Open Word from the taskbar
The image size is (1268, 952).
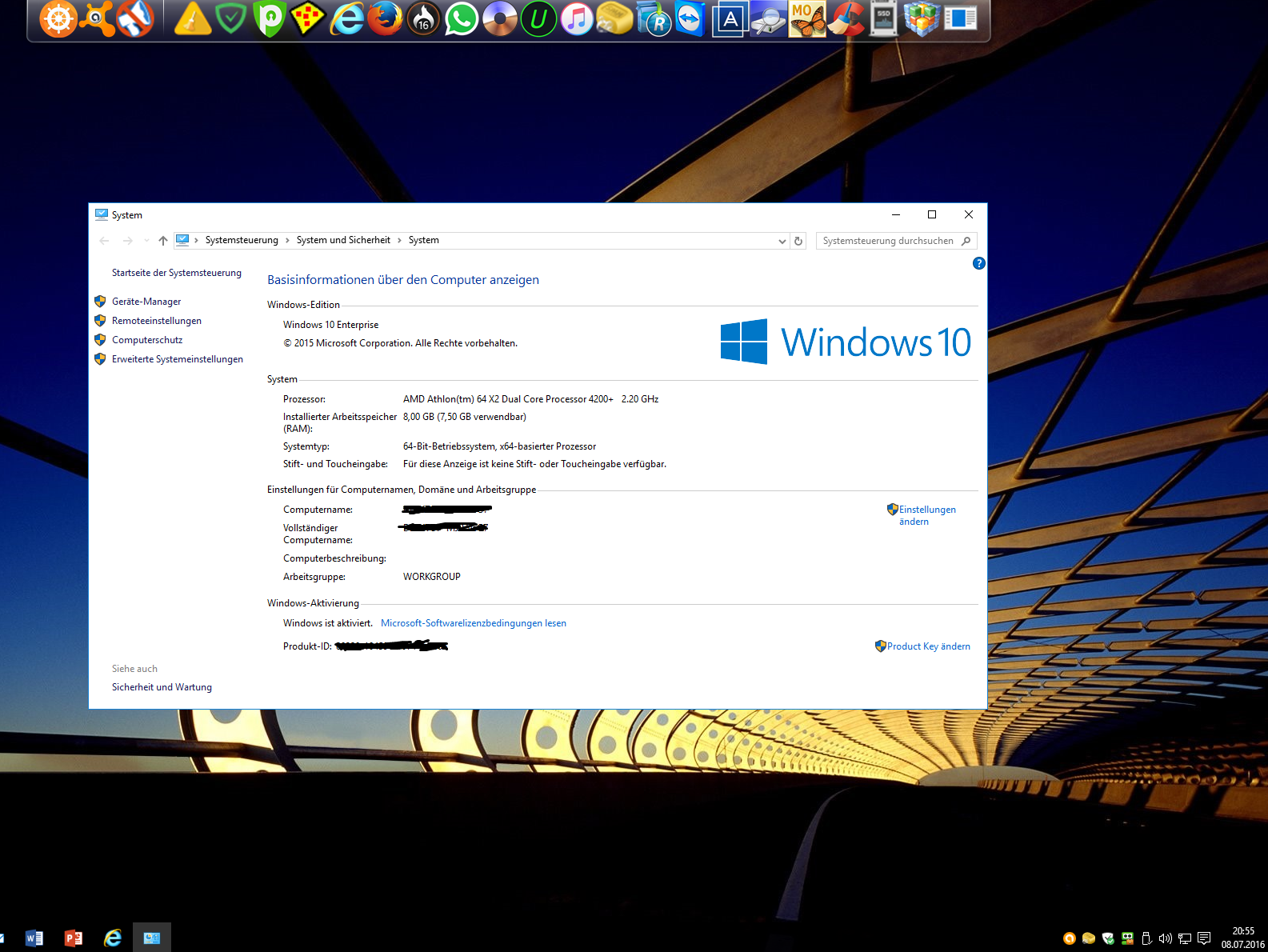[x=34, y=938]
